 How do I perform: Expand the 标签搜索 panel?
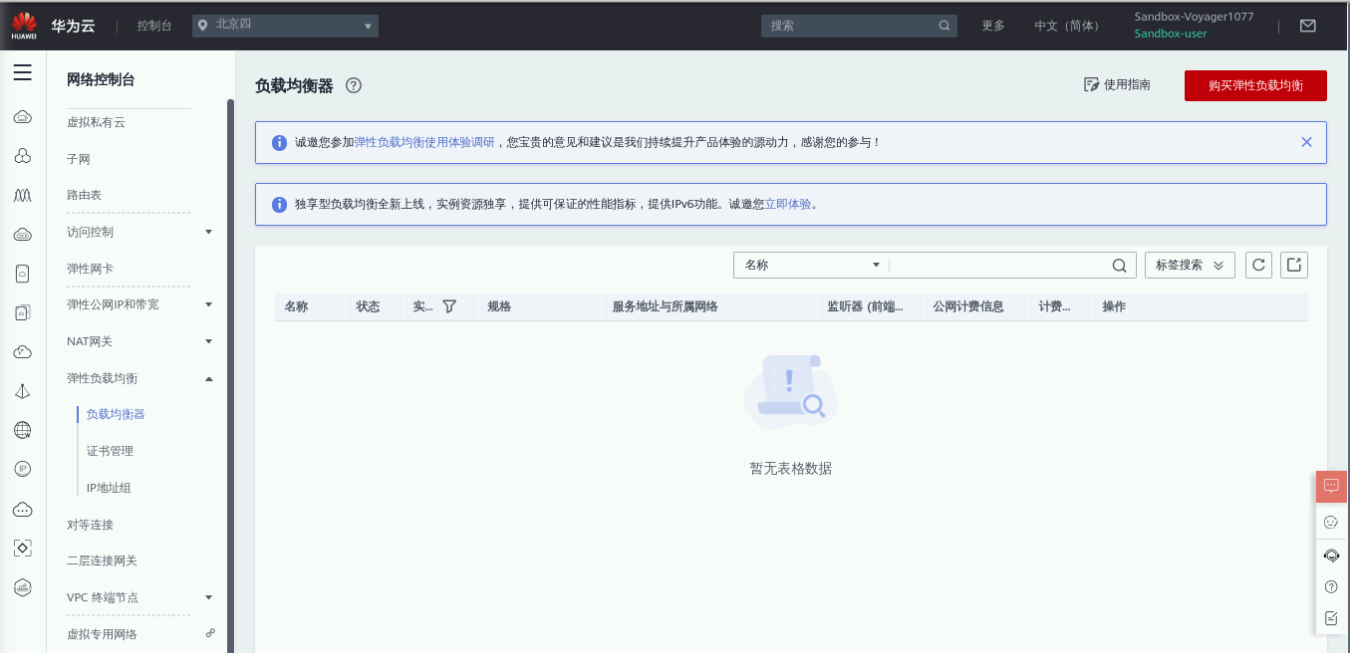pyautogui.click(x=1189, y=265)
